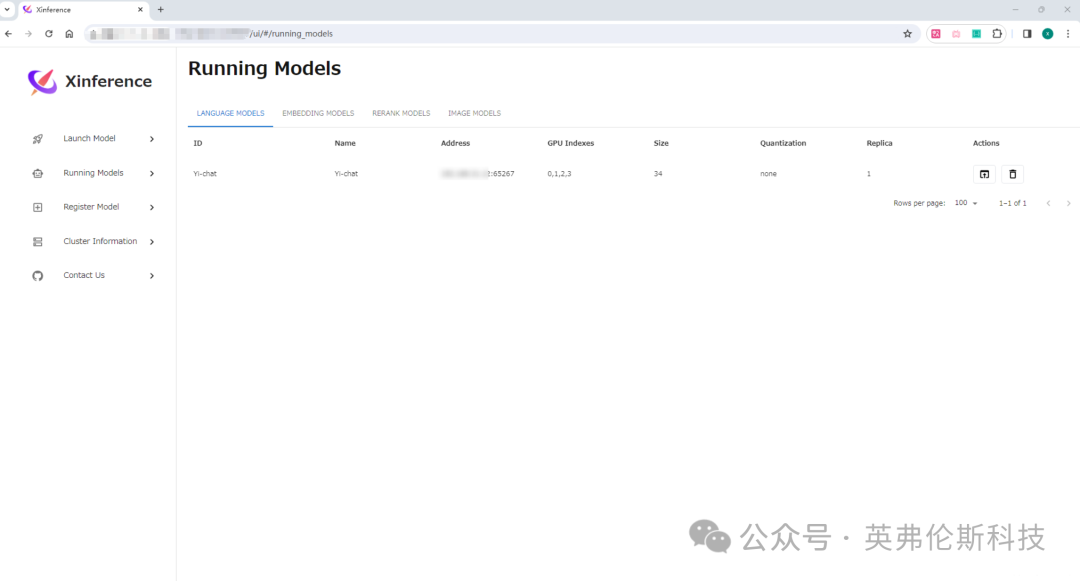Open the Yi-chat model UI icon
The height and width of the screenshot is (581, 1080).
tap(984, 174)
